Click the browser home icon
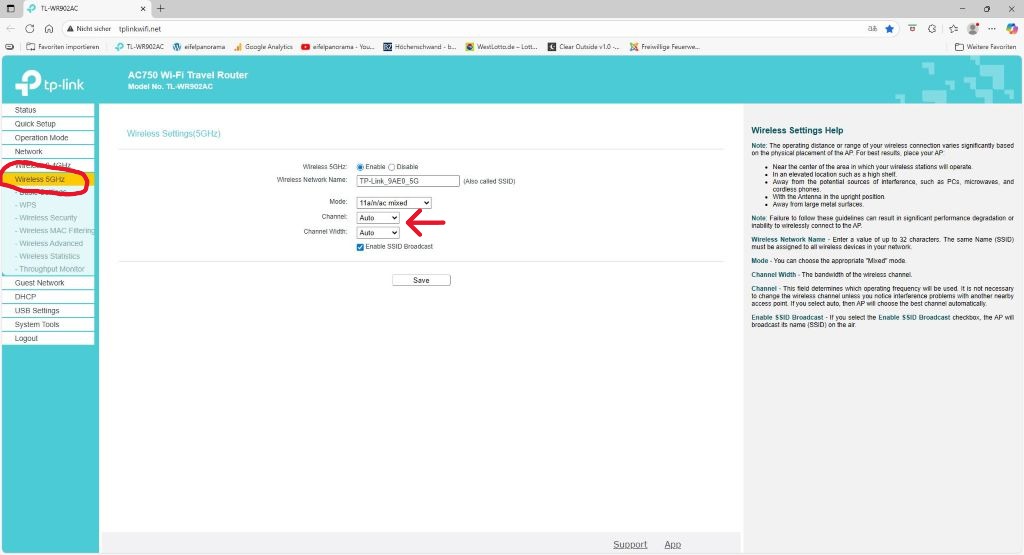 (x=48, y=29)
